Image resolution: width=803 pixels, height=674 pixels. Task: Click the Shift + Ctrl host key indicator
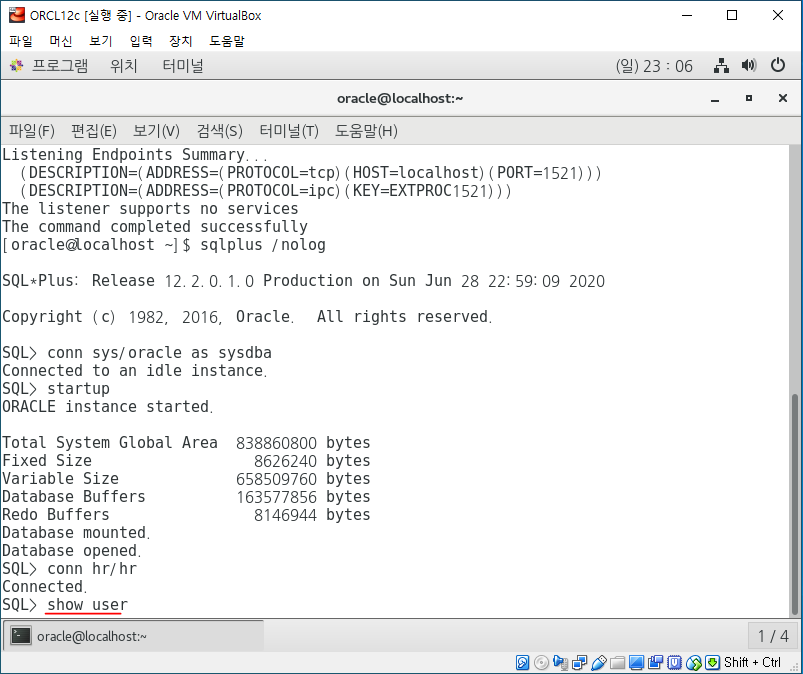click(752, 662)
